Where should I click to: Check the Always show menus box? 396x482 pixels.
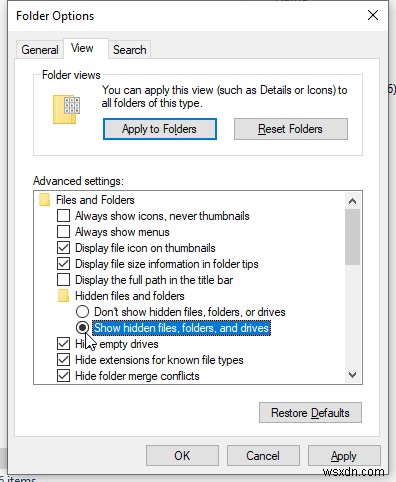coord(63,232)
